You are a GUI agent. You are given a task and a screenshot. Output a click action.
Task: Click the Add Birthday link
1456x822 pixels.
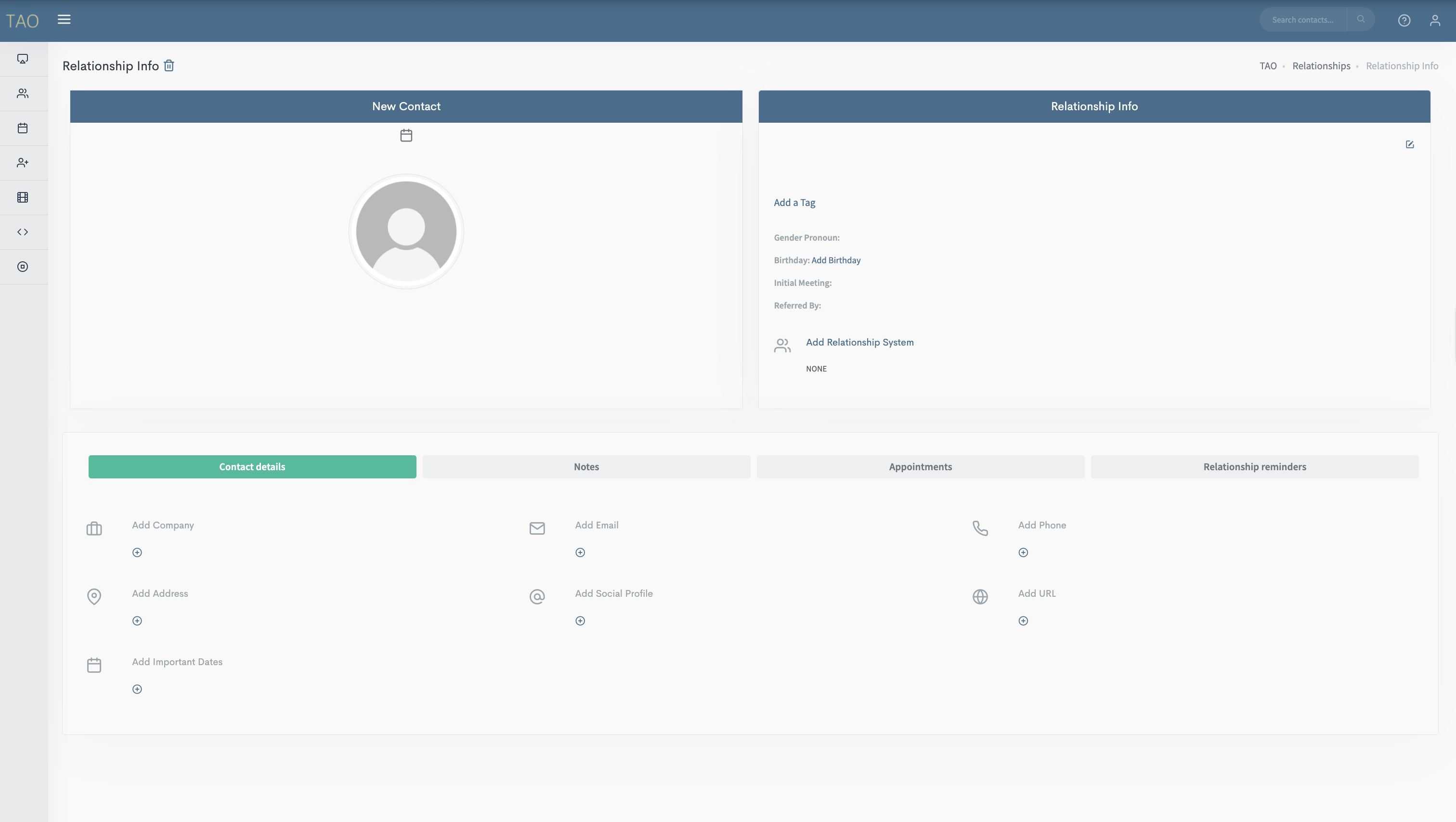coord(835,260)
